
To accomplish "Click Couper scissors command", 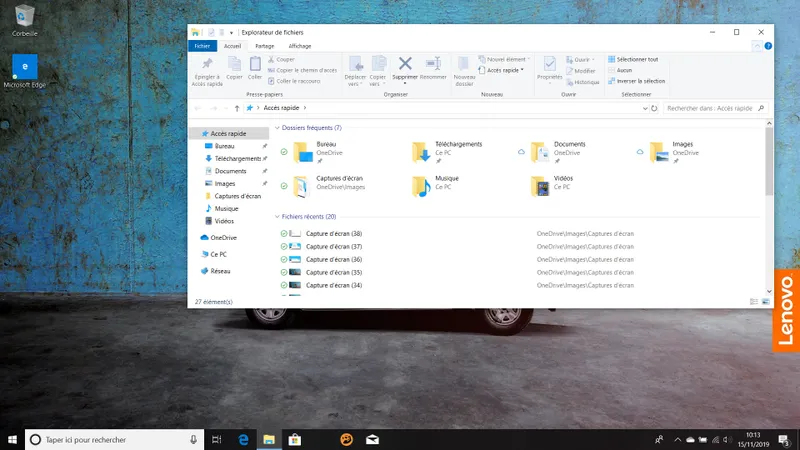I will tap(281, 59).
